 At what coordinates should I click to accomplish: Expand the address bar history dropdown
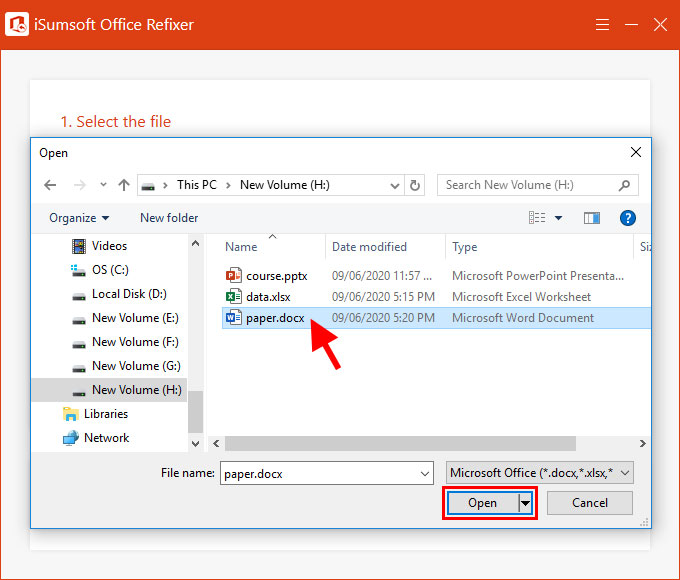[x=395, y=186]
